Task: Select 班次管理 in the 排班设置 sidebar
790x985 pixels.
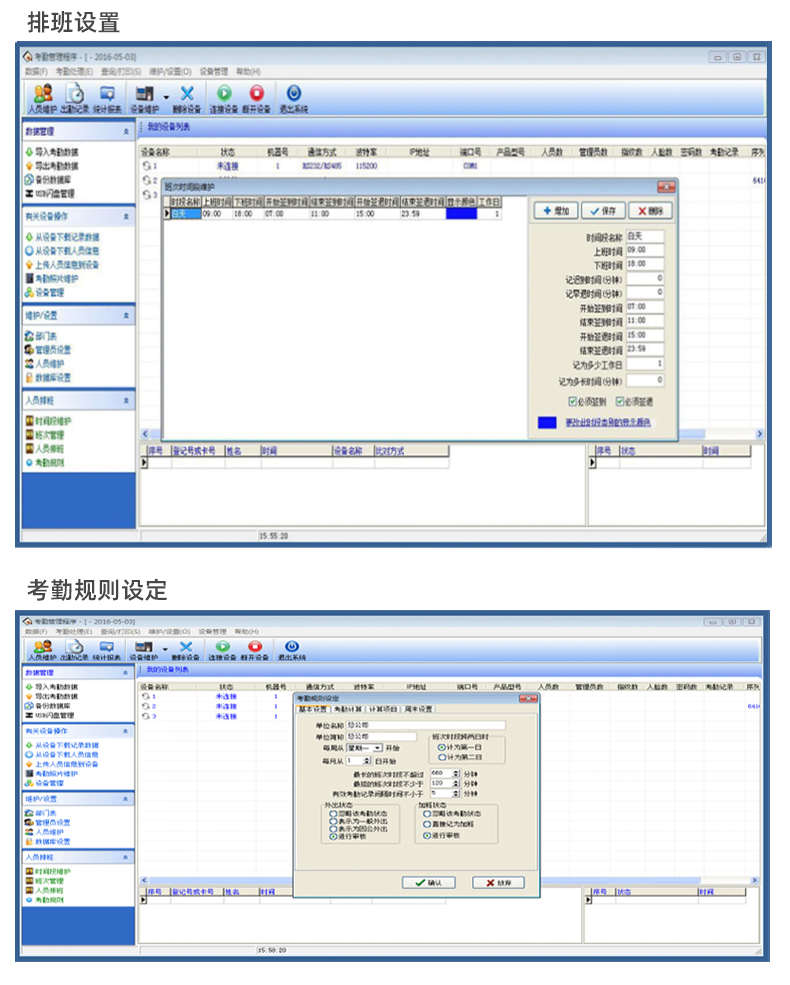Action: pos(45,435)
